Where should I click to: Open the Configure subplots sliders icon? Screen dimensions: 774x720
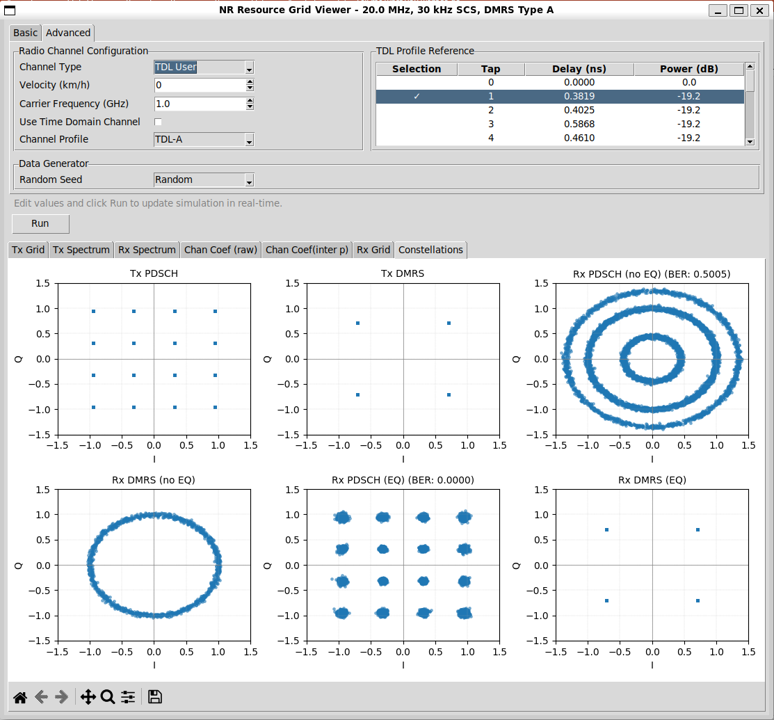click(128, 697)
